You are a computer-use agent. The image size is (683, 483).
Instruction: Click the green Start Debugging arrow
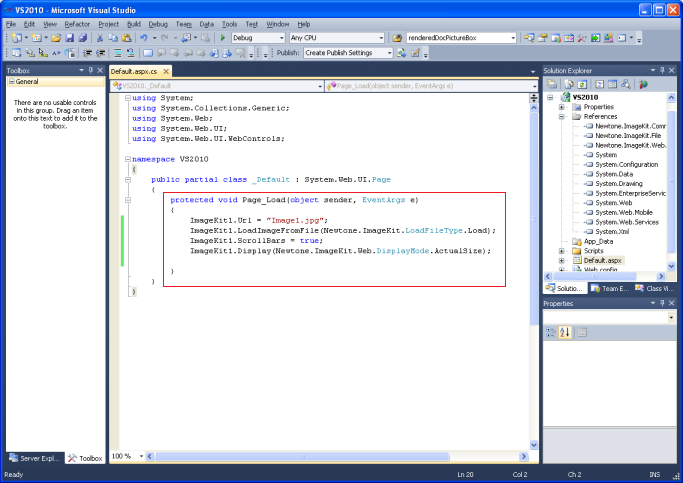click(223, 38)
